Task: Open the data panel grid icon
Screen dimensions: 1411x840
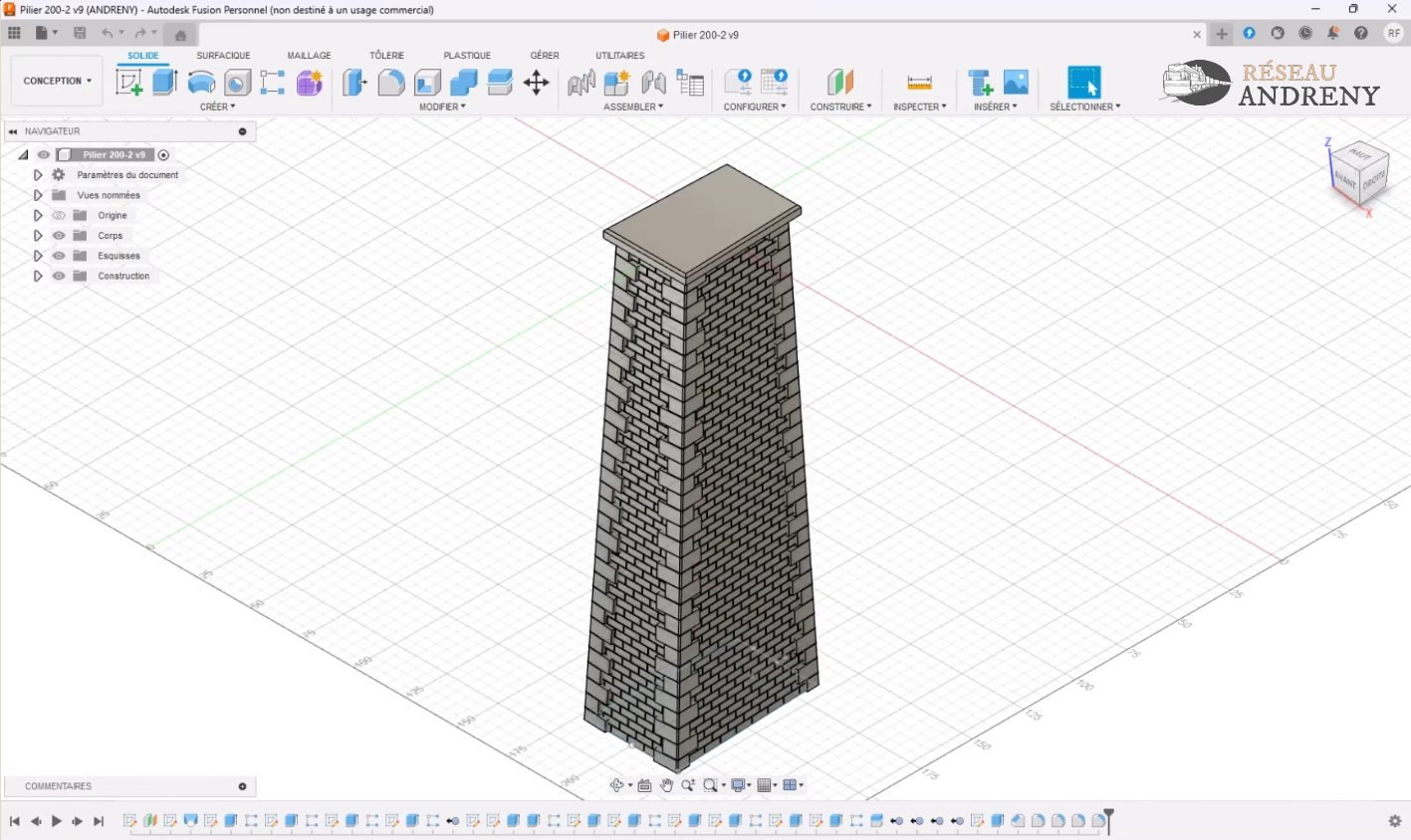Action: point(14,33)
